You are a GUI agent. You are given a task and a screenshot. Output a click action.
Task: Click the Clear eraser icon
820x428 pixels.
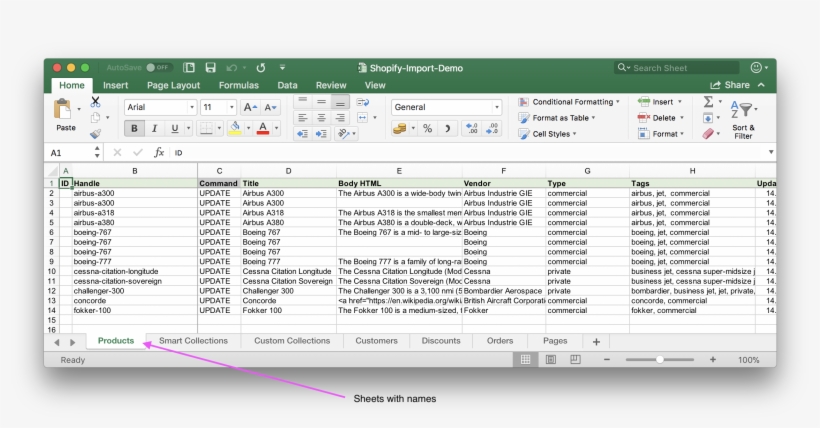click(x=708, y=134)
